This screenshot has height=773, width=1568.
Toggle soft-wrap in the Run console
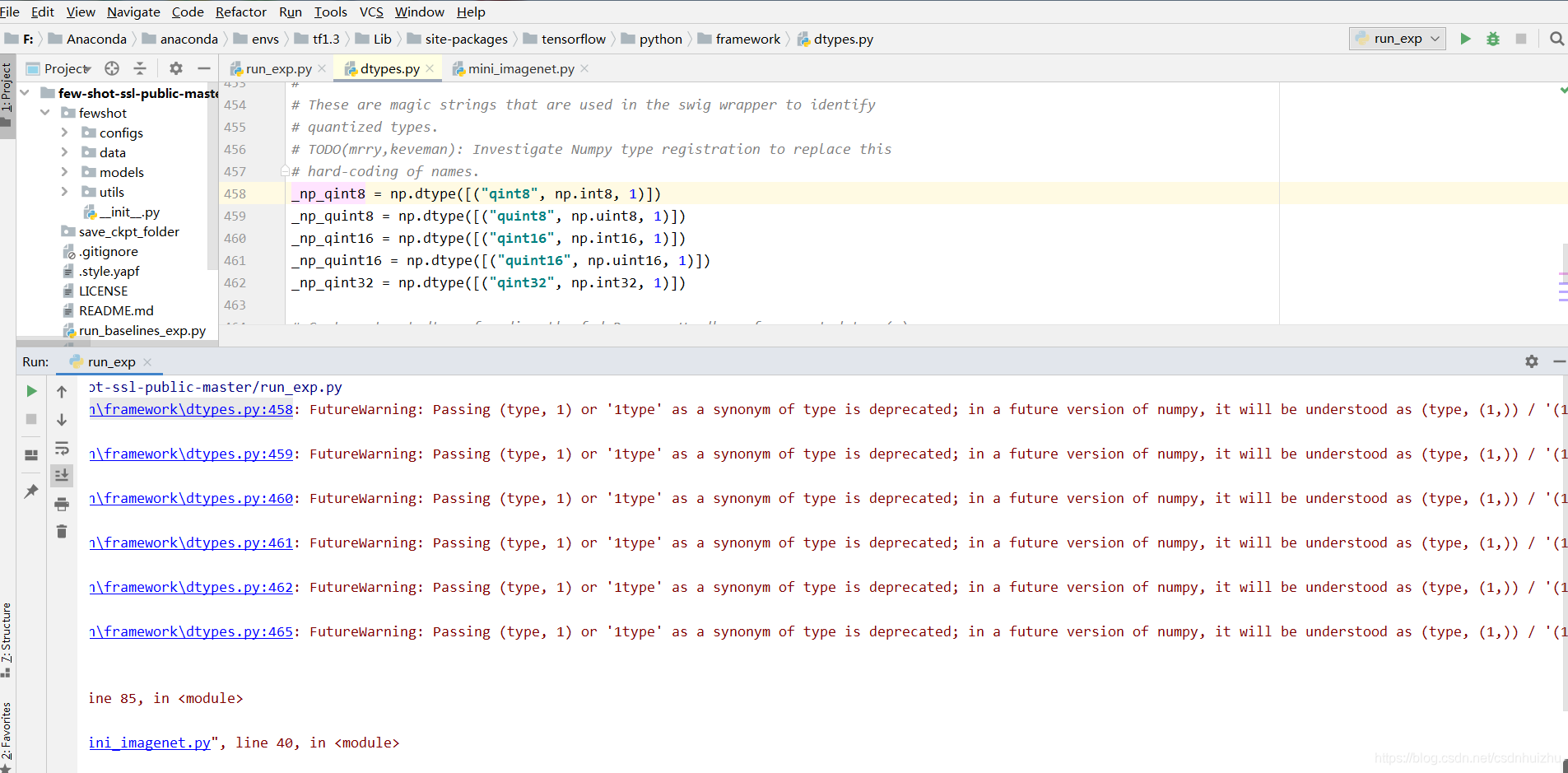pyautogui.click(x=62, y=448)
